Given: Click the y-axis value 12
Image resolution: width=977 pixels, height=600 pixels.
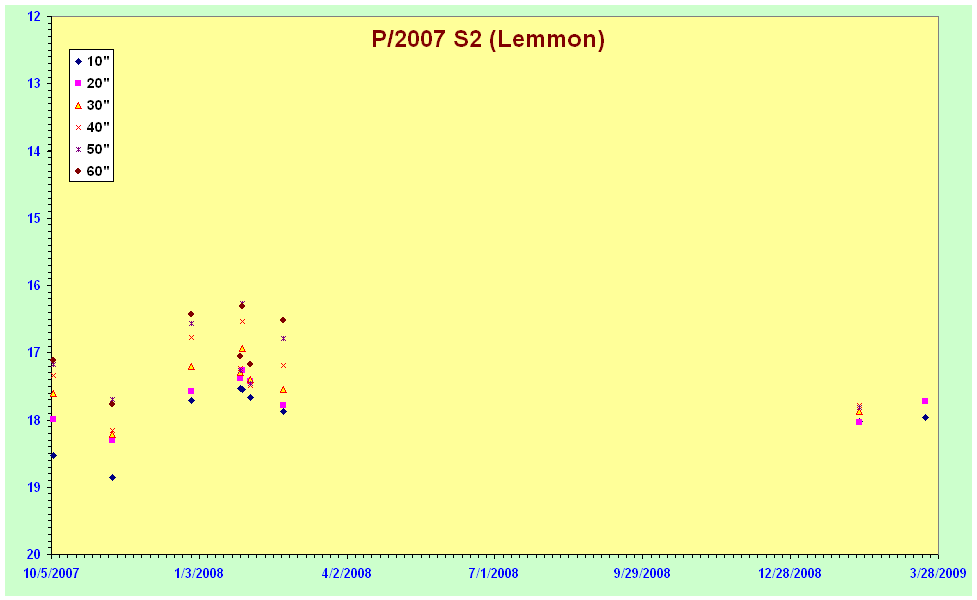Looking at the screenshot, I should coord(34,17).
